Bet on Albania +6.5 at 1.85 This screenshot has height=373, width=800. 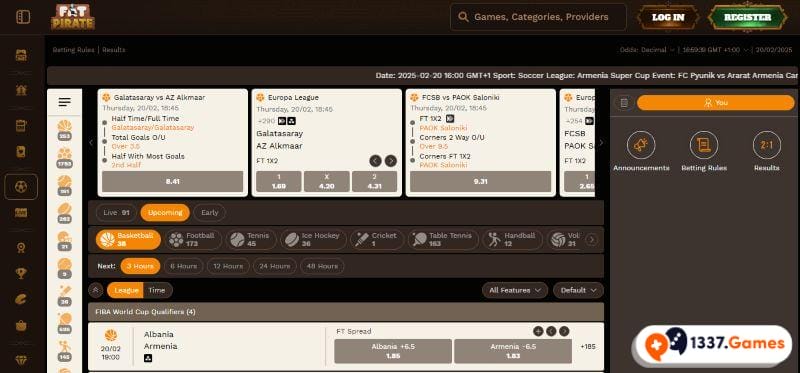pyautogui.click(x=393, y=351)
